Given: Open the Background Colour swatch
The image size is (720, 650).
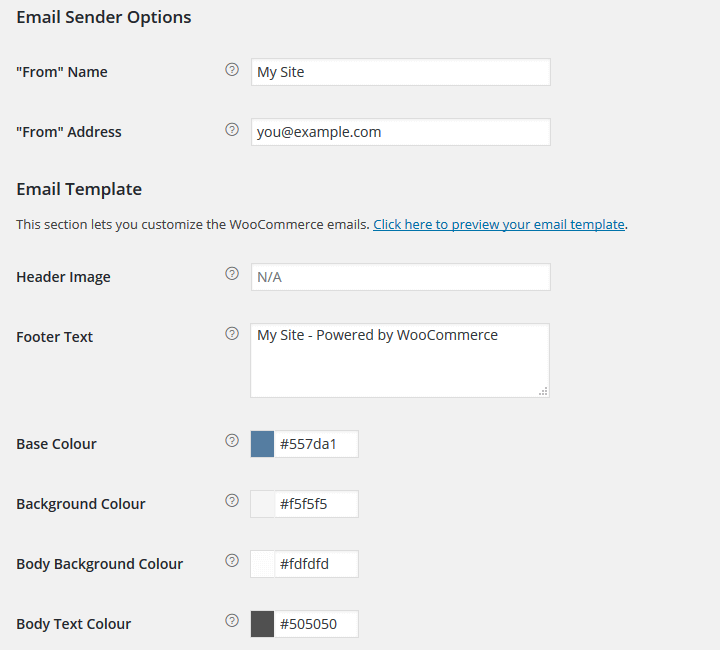Looking at the screenshot, I should pyautogui.click(x=263, y=504).
